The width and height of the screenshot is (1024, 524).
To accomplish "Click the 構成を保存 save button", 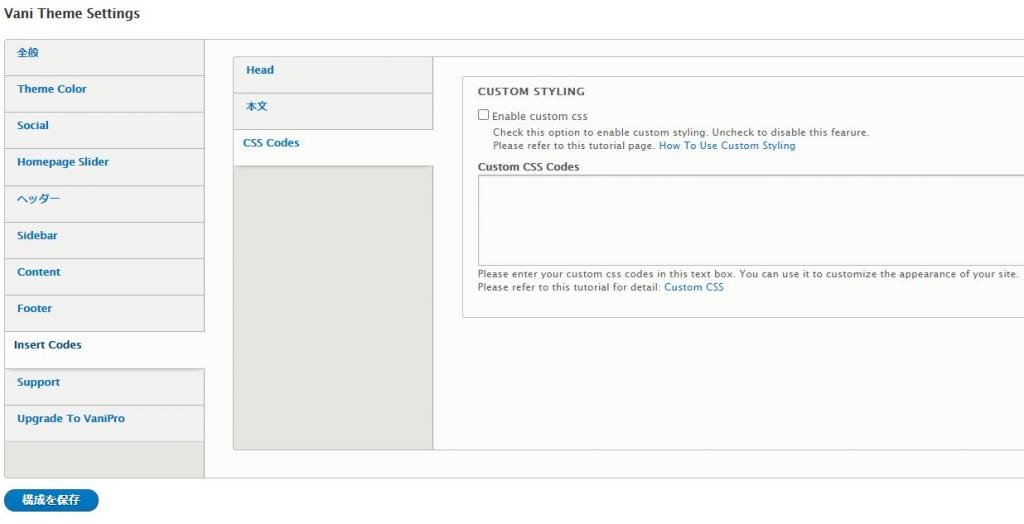I will [x=51, y=500].
